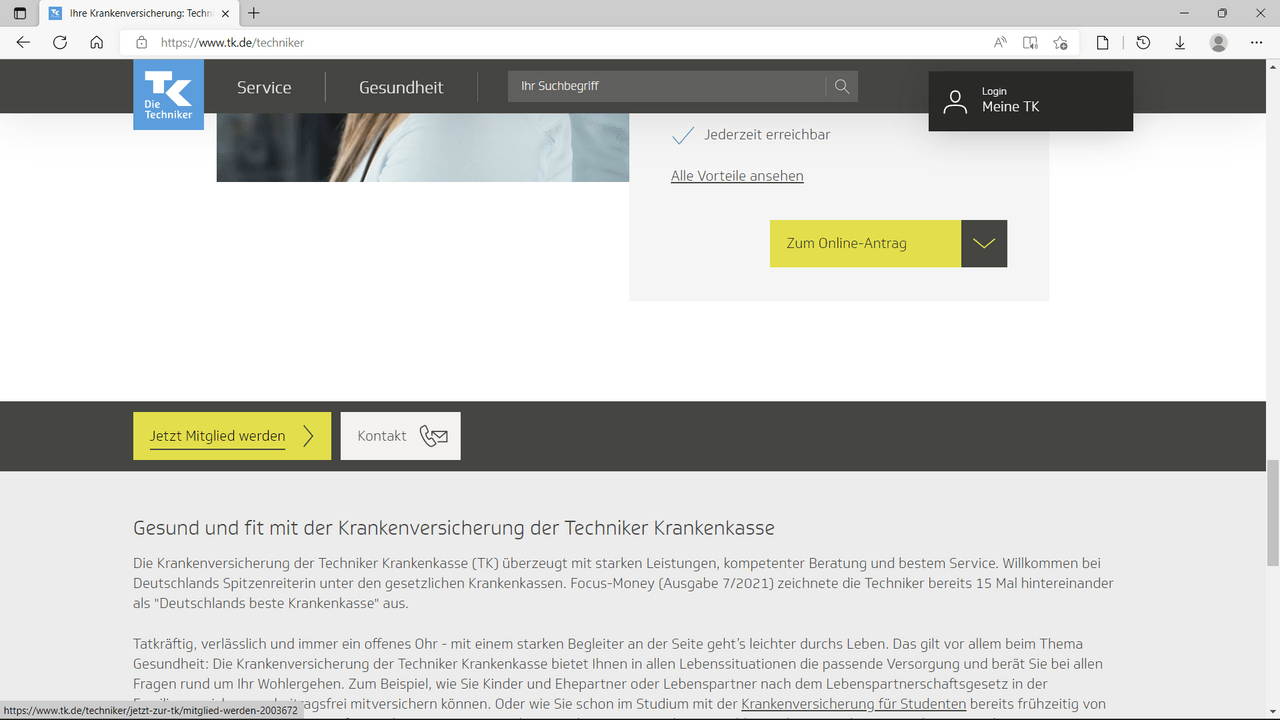Add this page to favorites star icon
The image size is (1280, 720).
pos(1060,43)
